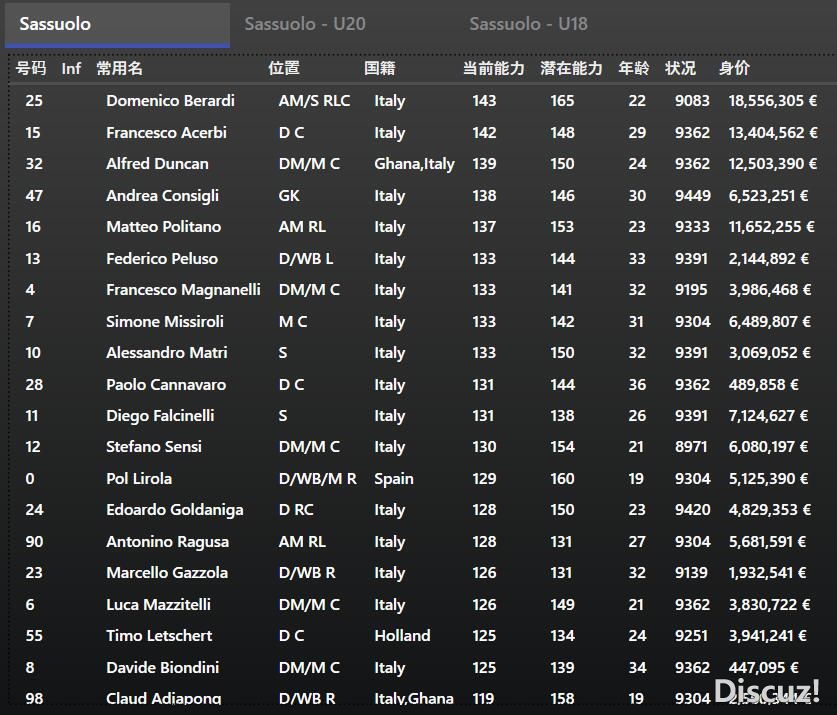Click potential 158 for Adjapong
The image size is (837, 715).
(562, 699)
